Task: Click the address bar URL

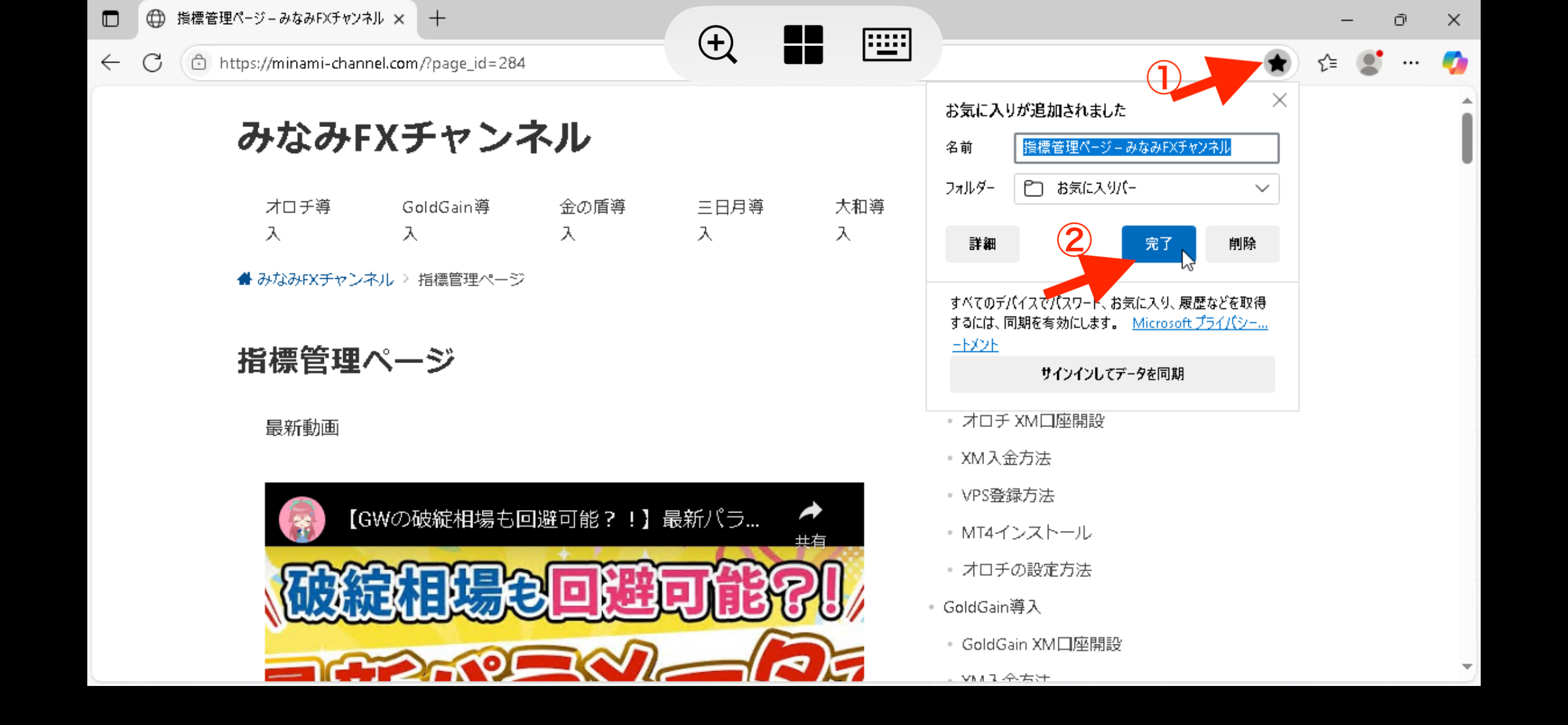Action: tap(372, 63)
